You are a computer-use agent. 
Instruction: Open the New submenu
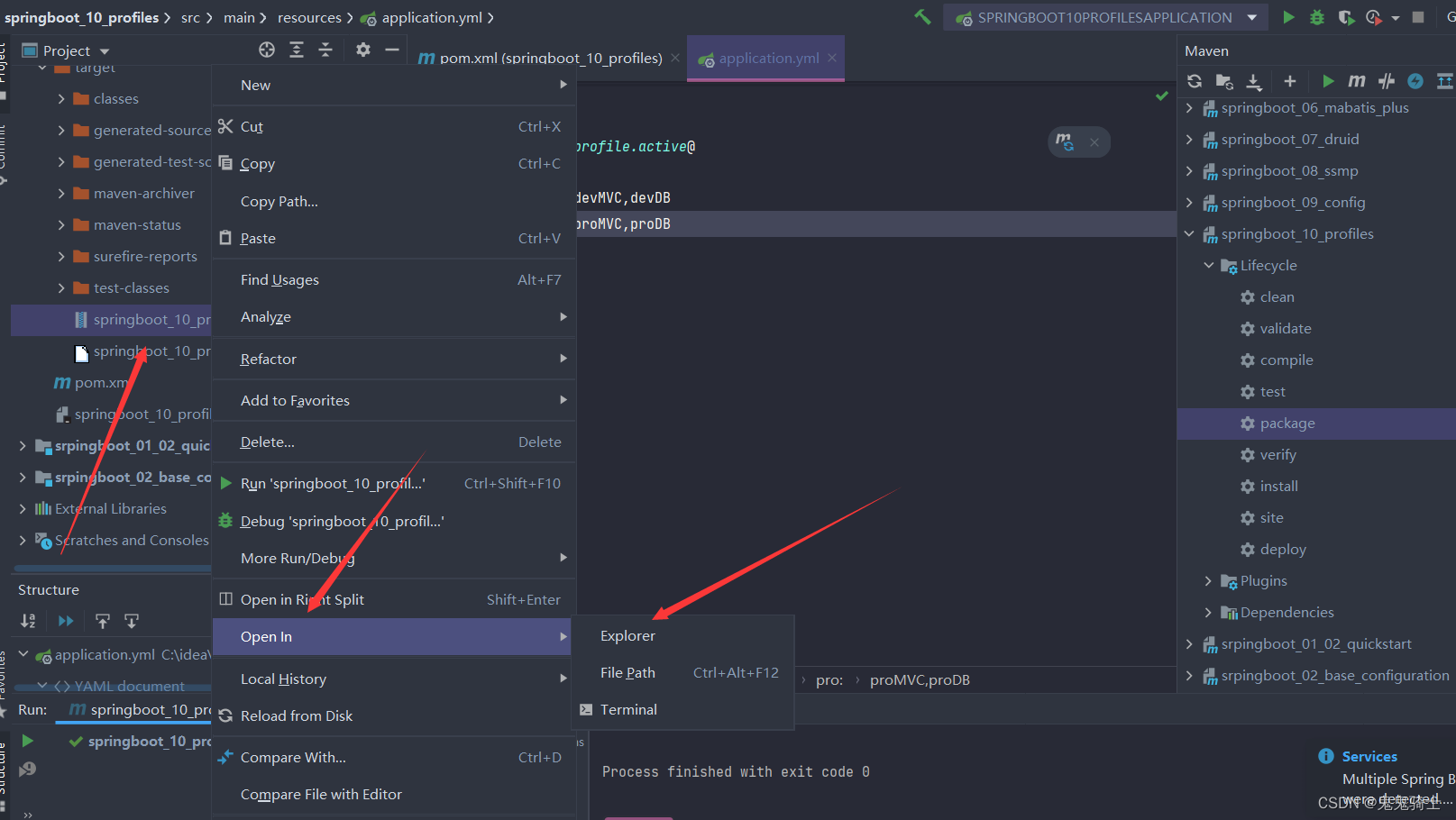click(394, 85)
